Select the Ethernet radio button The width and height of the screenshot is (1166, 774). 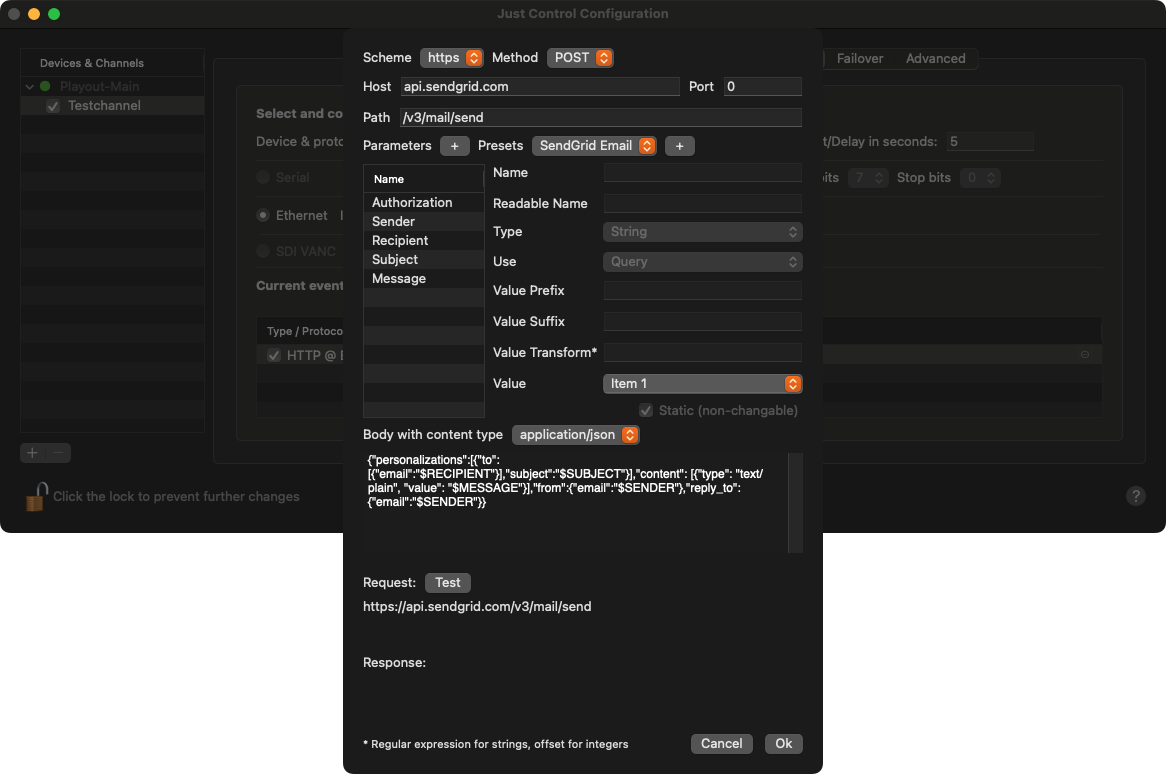point(262,216)
